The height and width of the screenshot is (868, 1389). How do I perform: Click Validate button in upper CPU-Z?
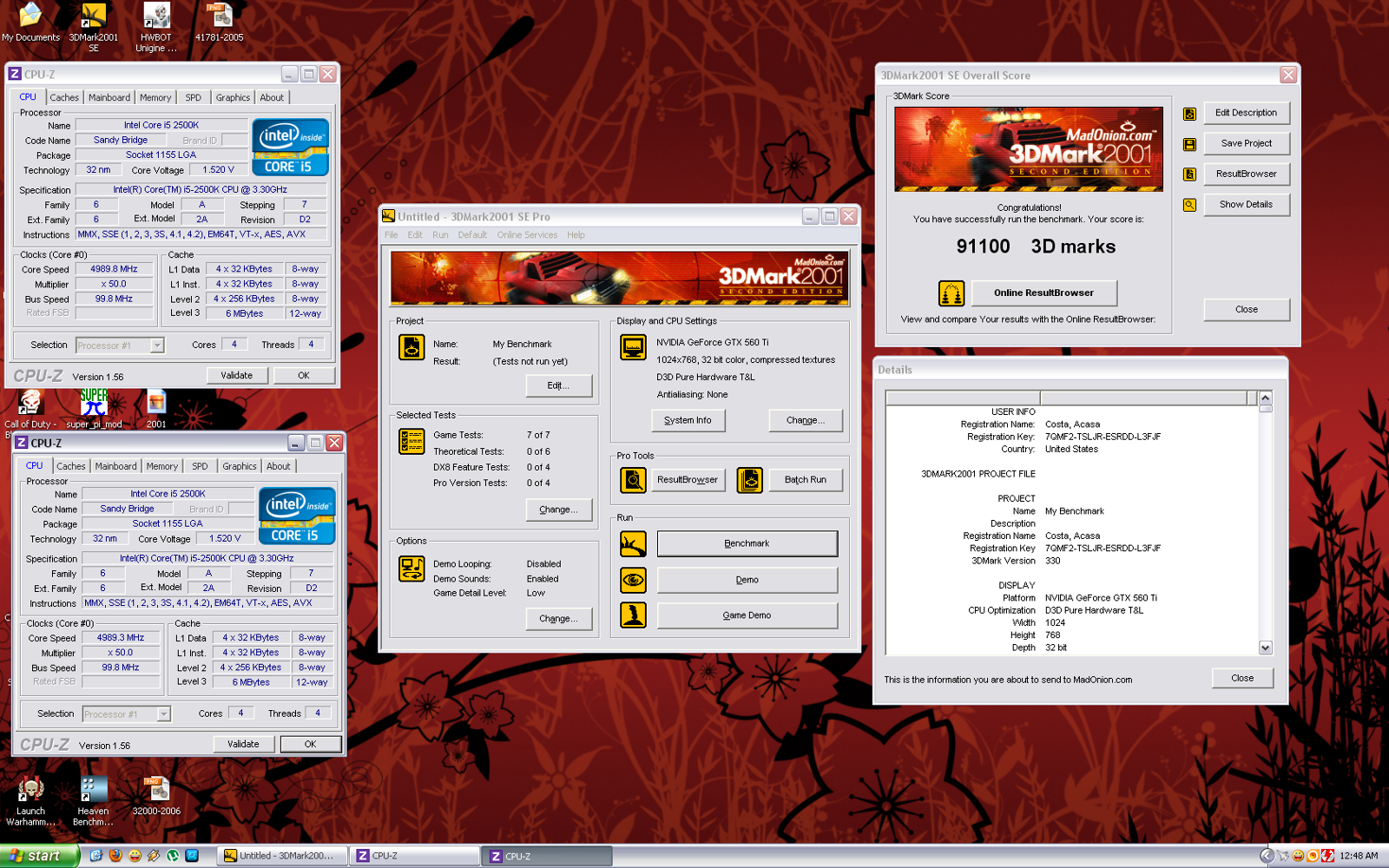pyautogui.click(x=237, y=376)
